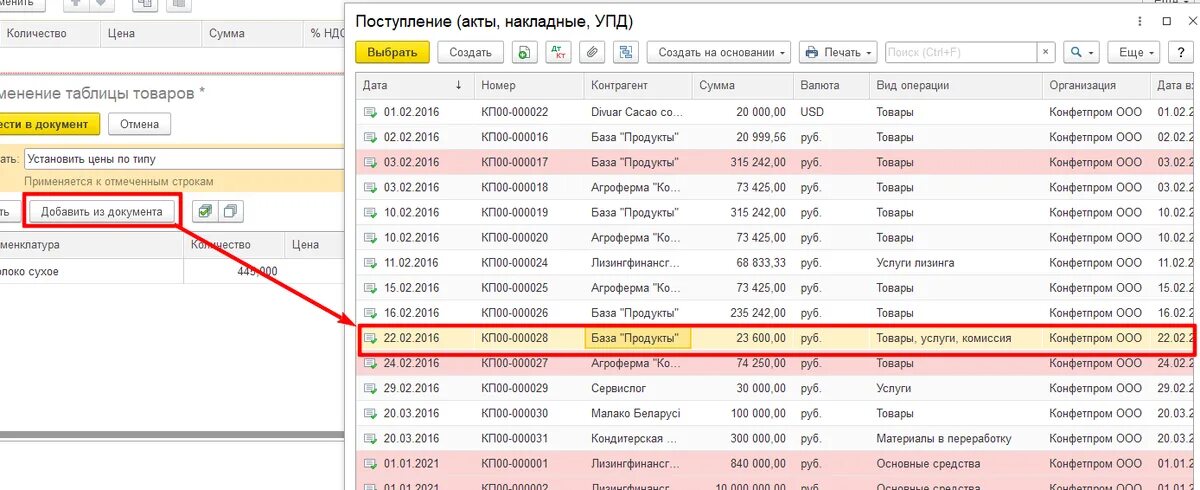Select the Кондитерская contractor cell

point(637,439)
